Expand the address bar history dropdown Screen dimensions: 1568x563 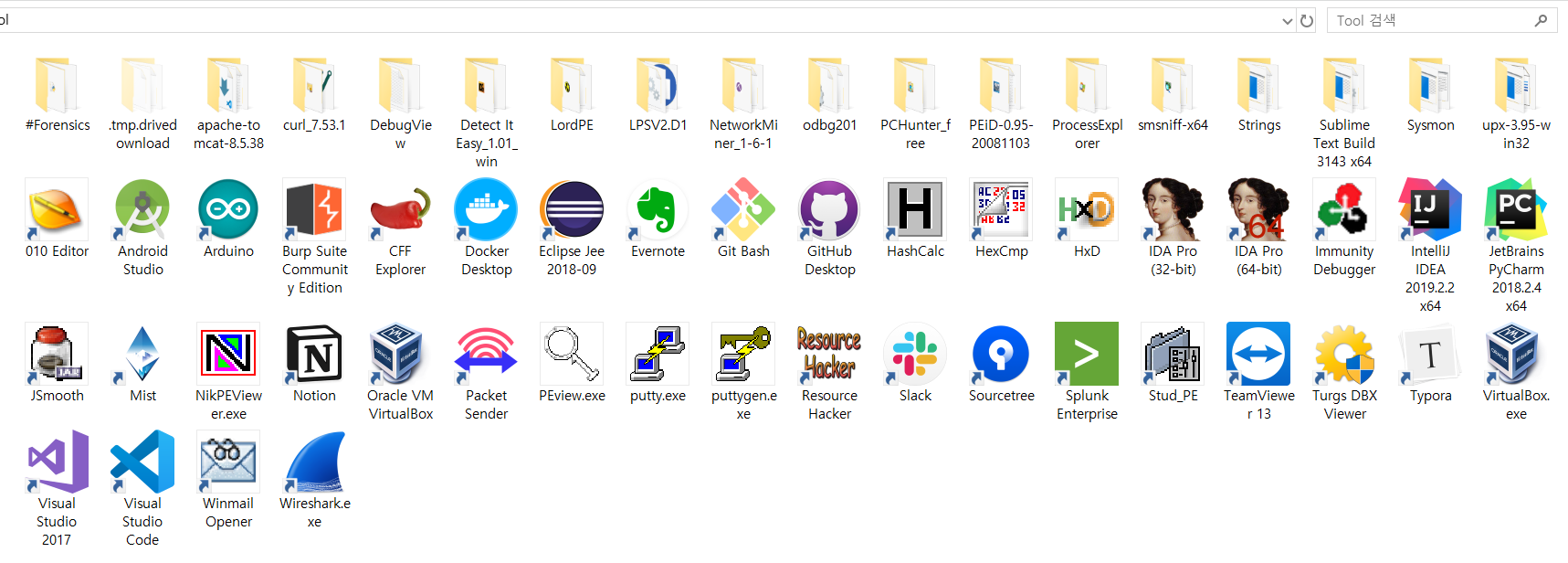click(1287, 20)
